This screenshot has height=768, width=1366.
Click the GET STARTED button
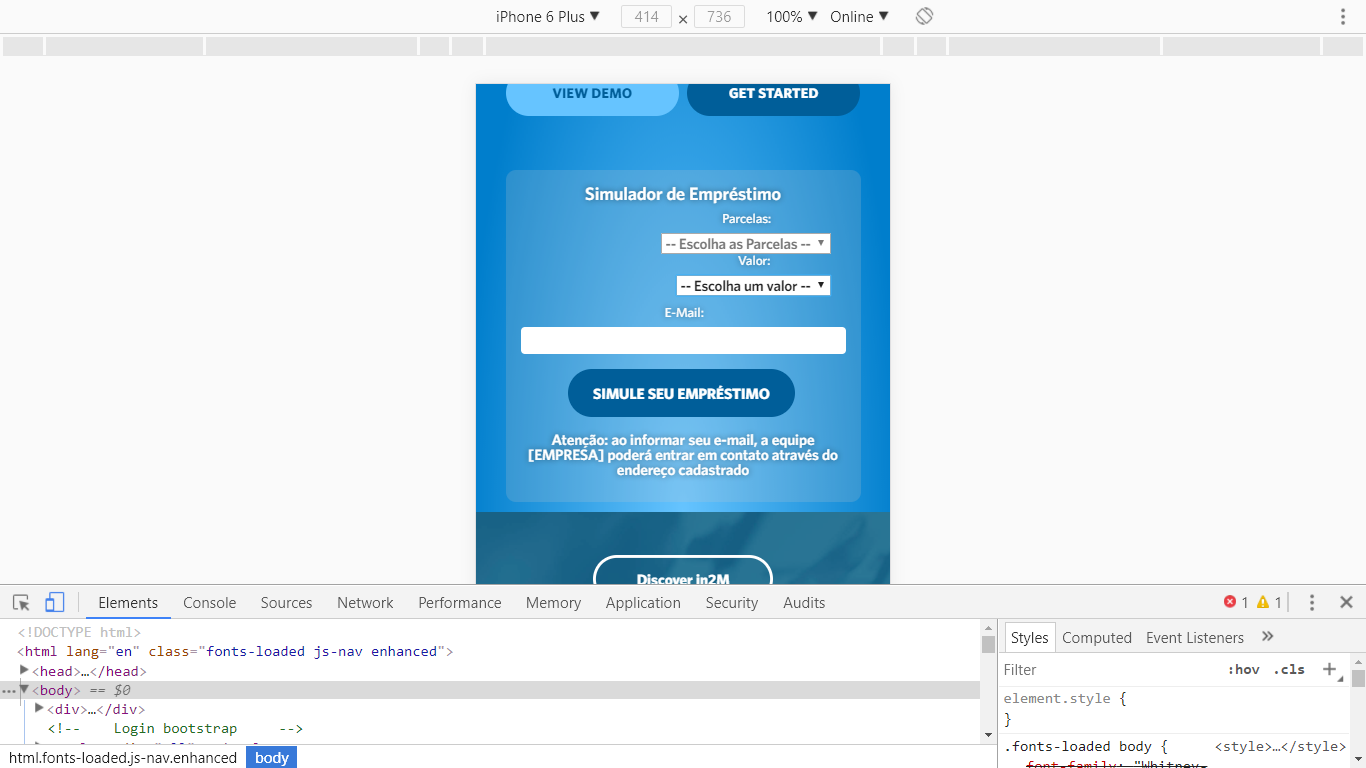(773, 97)
